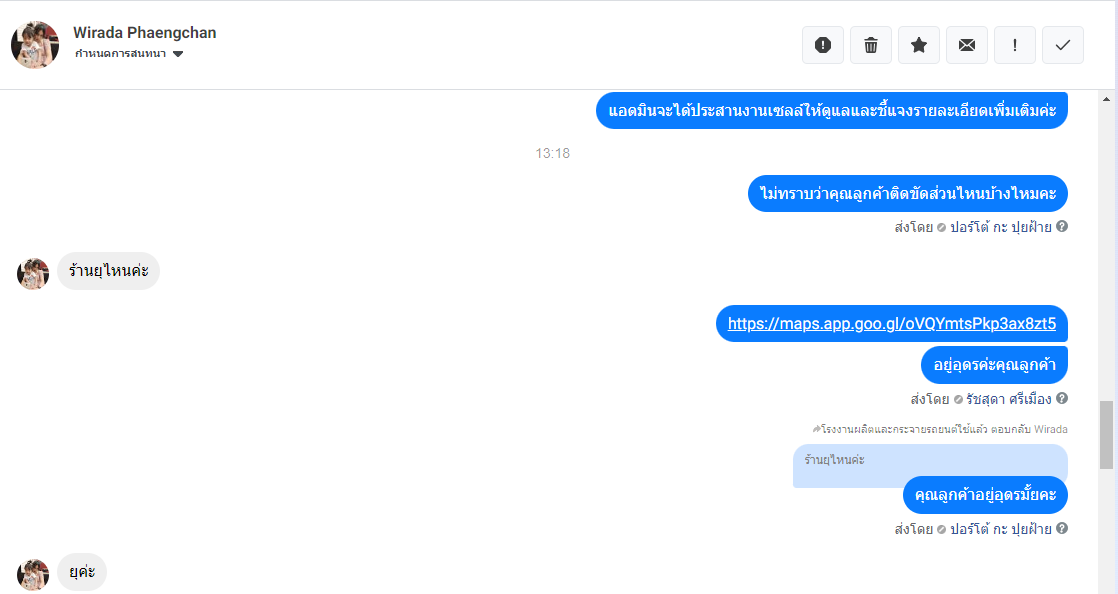Click the Wirada Phaengchan name in header
Screen dimensions: 1118x594
tap(145, 33)
